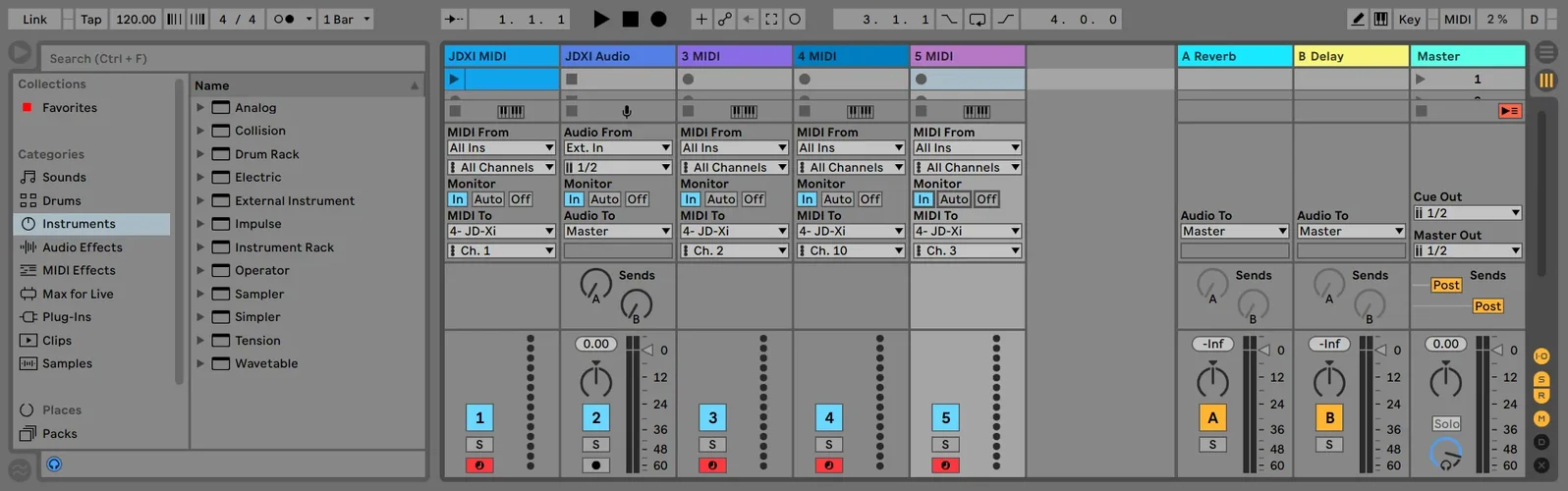Toggle the computer MIDI keyboard icon
The height and width of the screenshot is (491, 1568).
pyautogui.click(x=1380, y=19)
